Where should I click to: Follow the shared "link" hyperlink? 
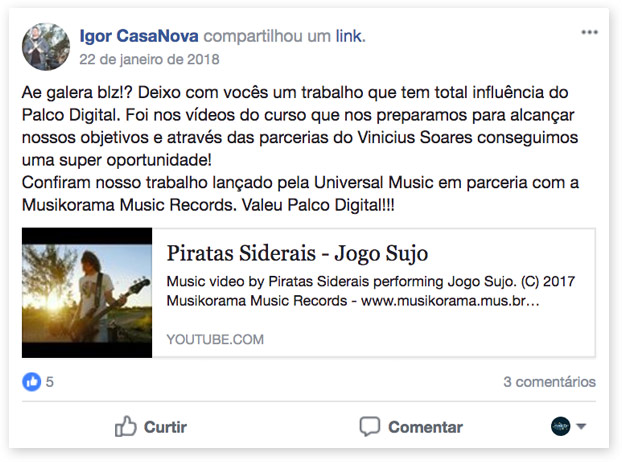click(x=350, y=36)
